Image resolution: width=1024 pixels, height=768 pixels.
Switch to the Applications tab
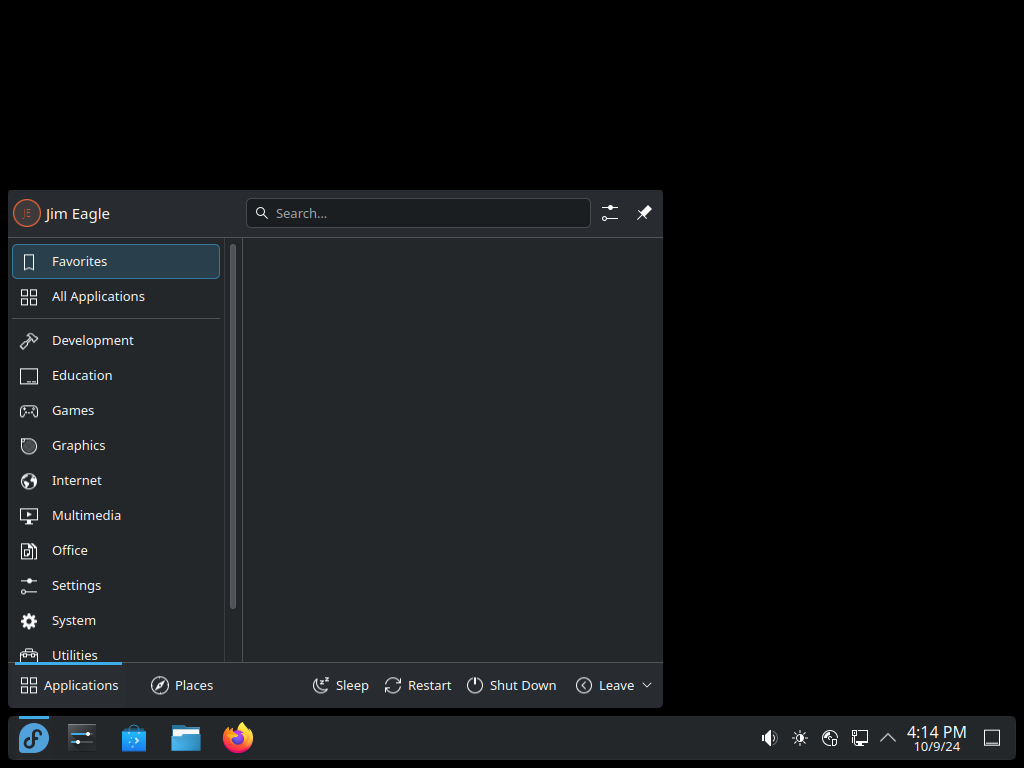click(x=69, y=685)
